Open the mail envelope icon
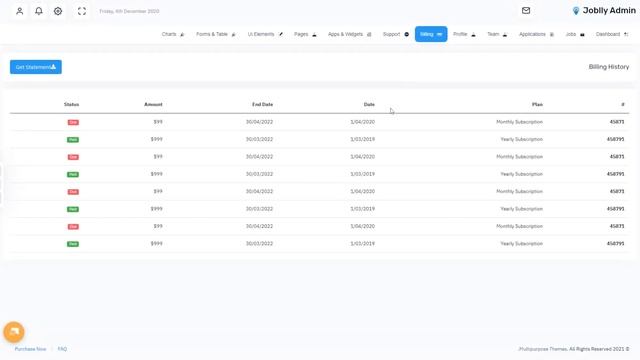This screenshot has width=640, height=360. tap(526, 11)
